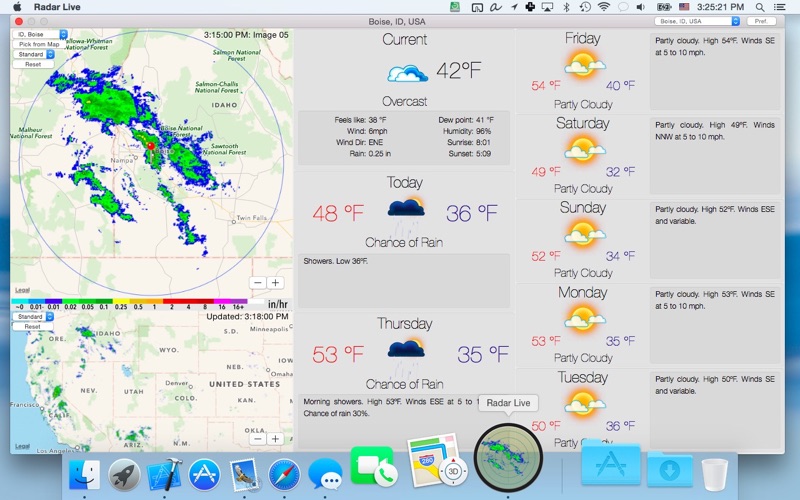Open the volume speaker menu icon
This screenshot has height=500, width=800.
tap(640, 7)
